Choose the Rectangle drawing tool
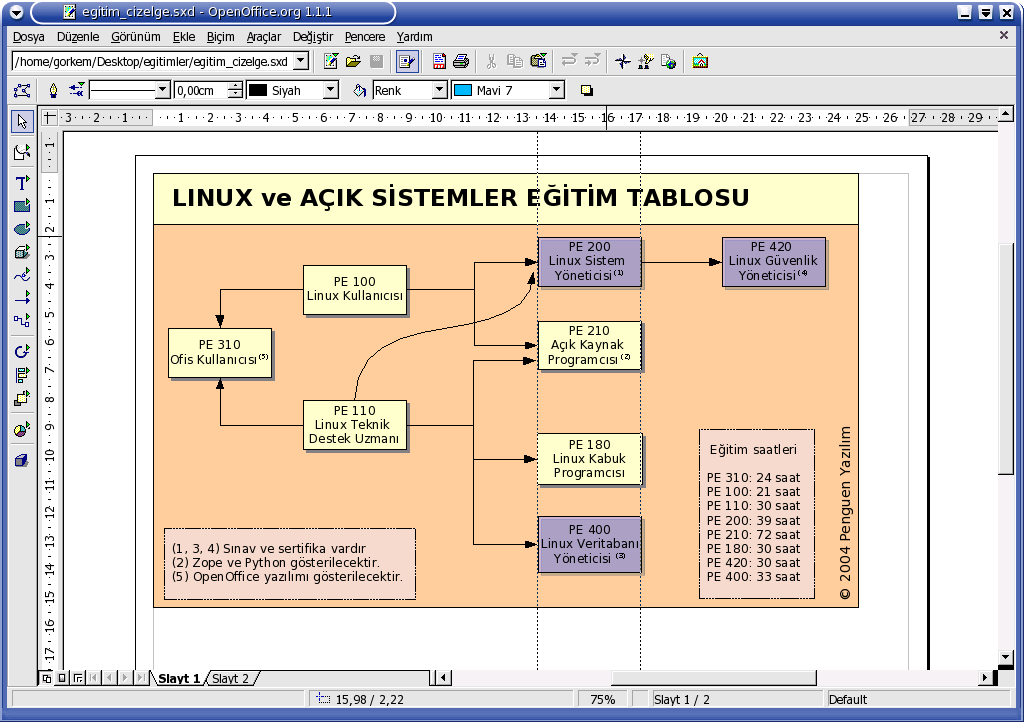The height and width of the screenshot is (722, 1024). tap(22, 206)
